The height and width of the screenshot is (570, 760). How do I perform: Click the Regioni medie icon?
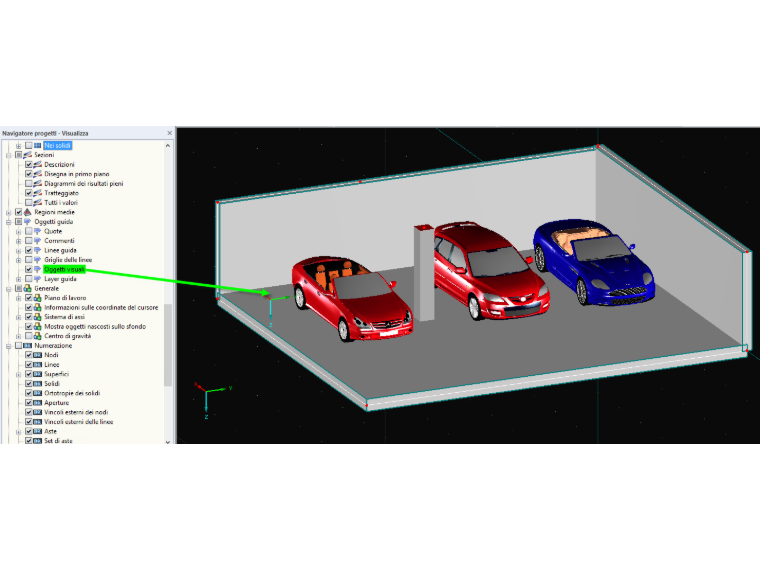coord(28,212)
